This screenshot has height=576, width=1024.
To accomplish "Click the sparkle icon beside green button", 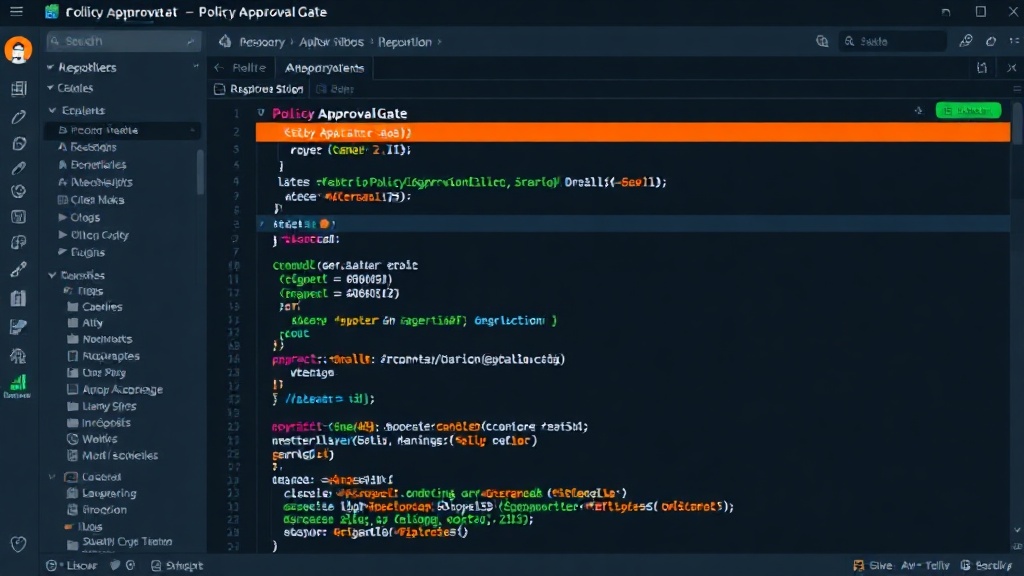I will [x=918, y=110].
